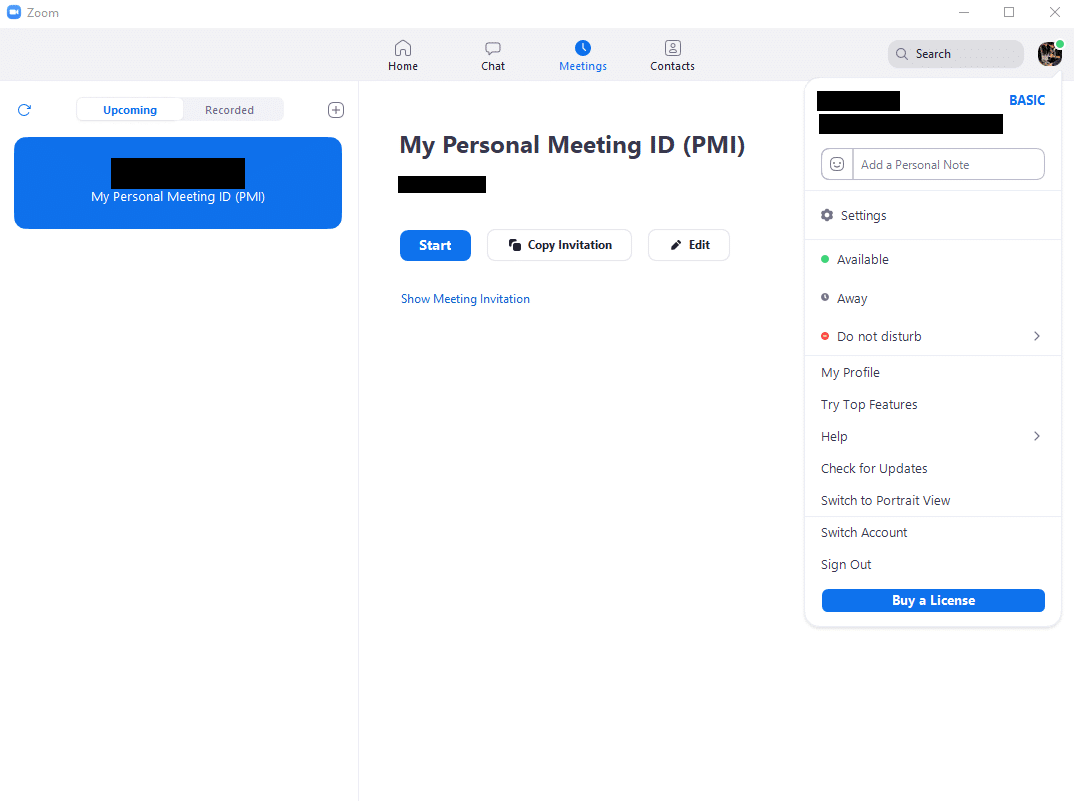
Task: Go to Contacts icon in top bar
Action: point(673,48)
